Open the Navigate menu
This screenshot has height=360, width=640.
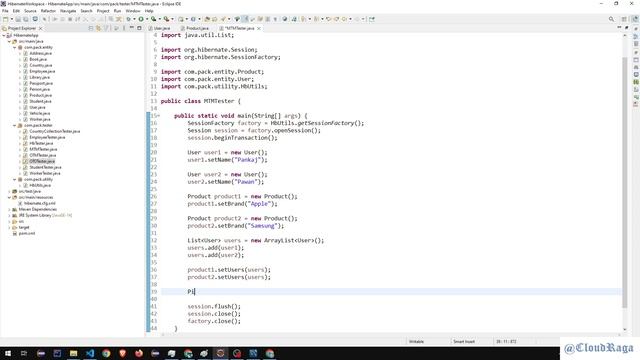68,11
